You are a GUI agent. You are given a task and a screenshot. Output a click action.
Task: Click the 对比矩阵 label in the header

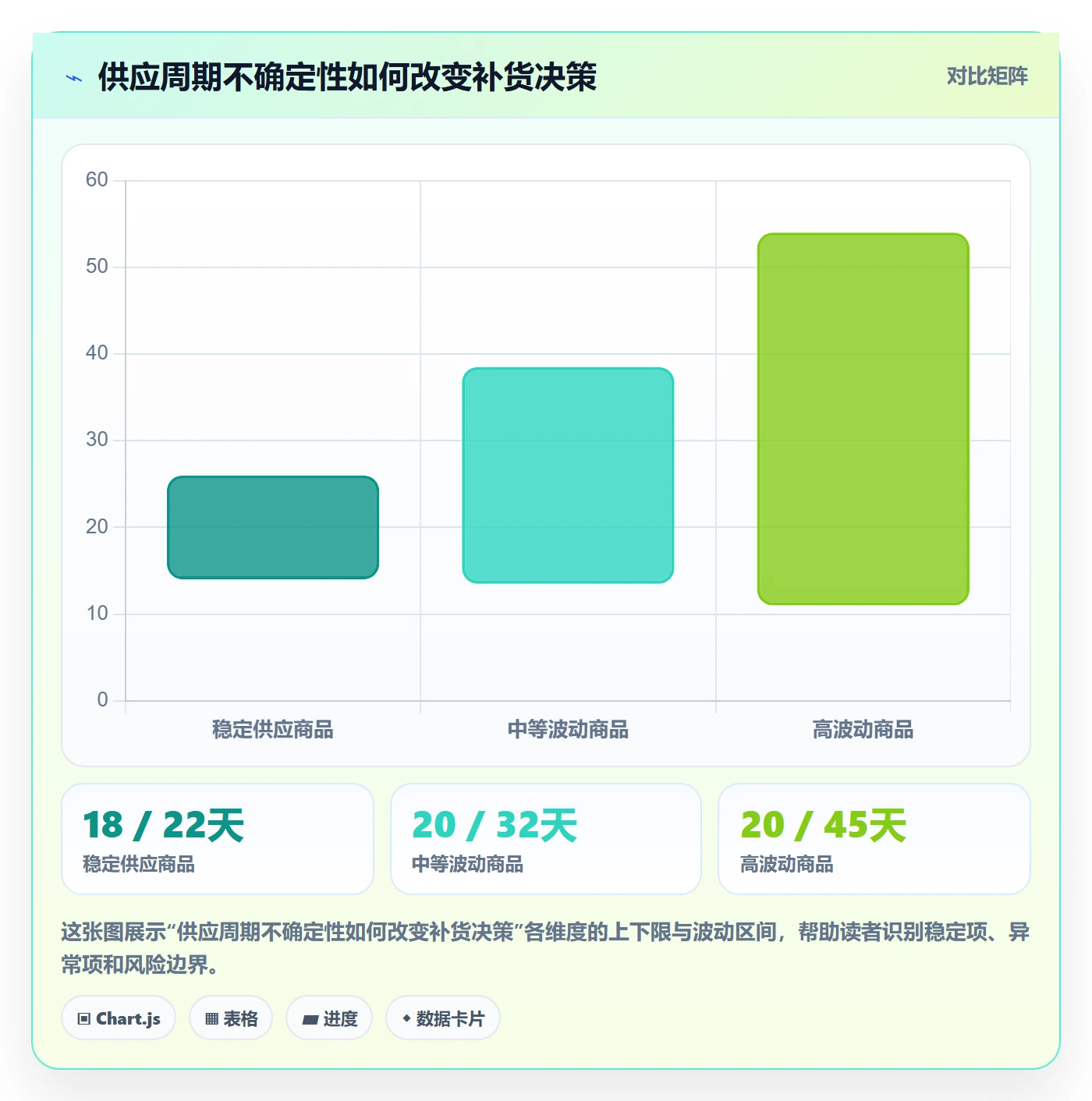click(987, 76)
